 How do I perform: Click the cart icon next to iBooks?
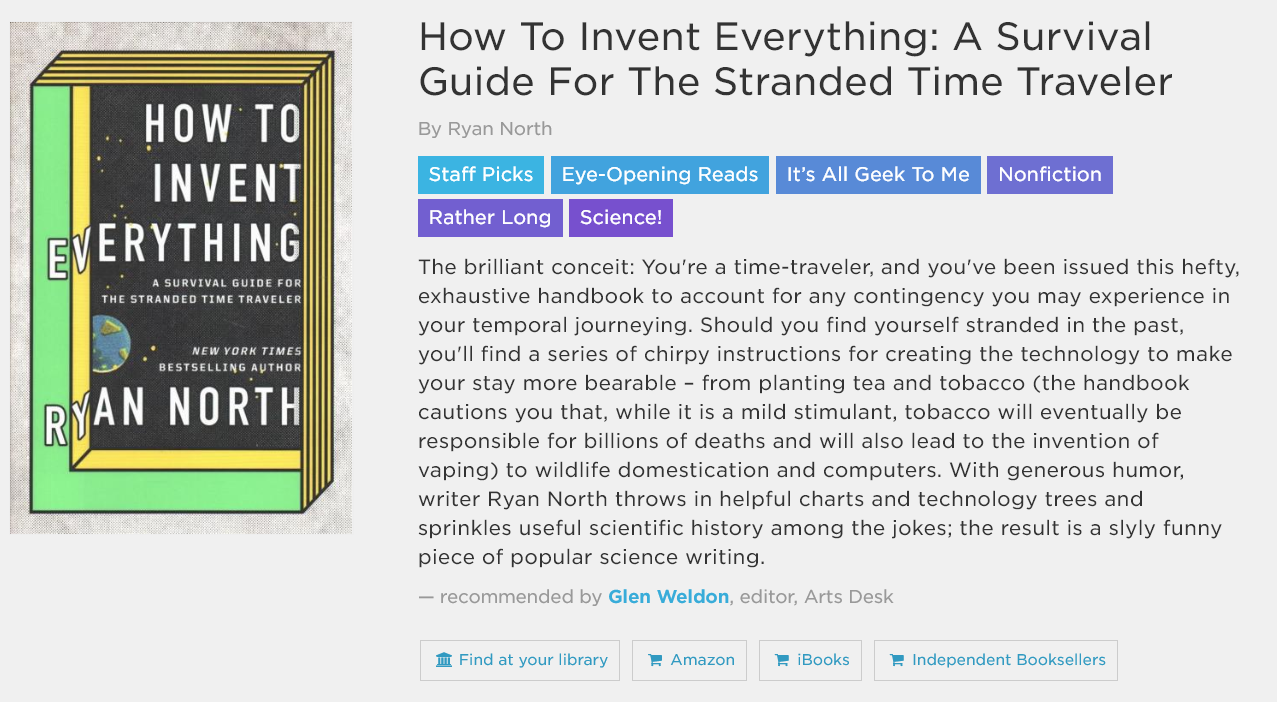(782, 660)
